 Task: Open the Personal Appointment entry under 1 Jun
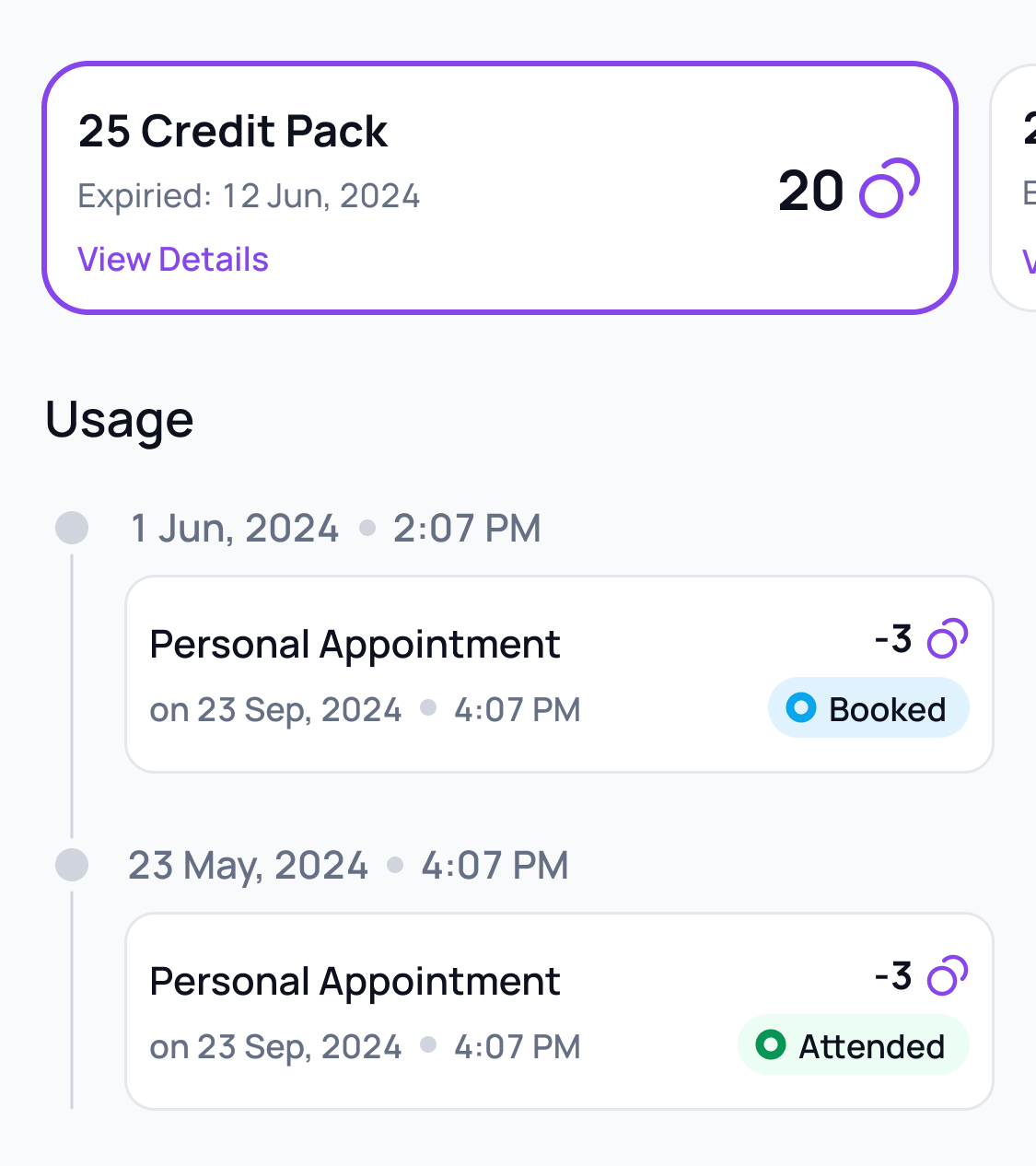point(355,645)
